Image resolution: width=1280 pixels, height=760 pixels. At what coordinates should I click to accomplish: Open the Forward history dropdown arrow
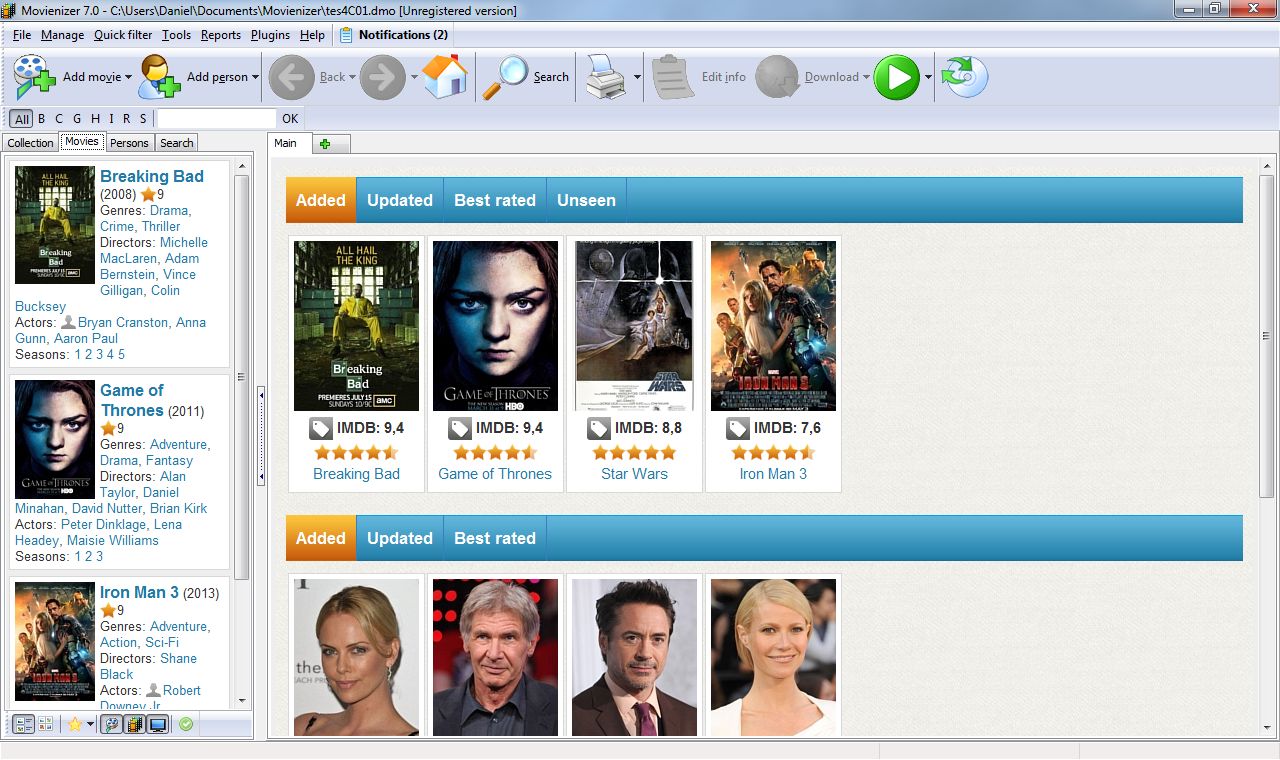coord(414,77)
